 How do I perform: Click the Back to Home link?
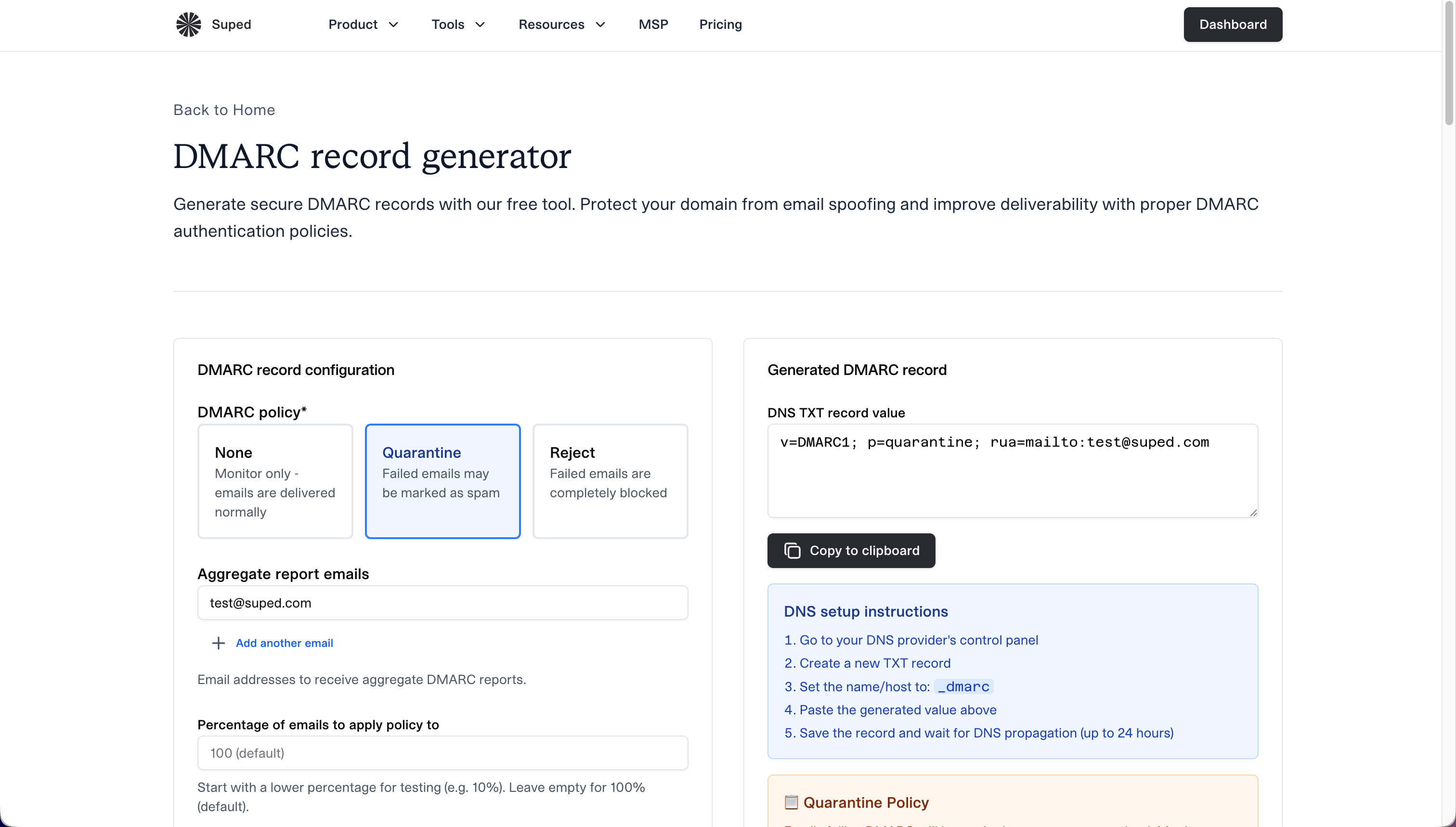tap(224, 110)
